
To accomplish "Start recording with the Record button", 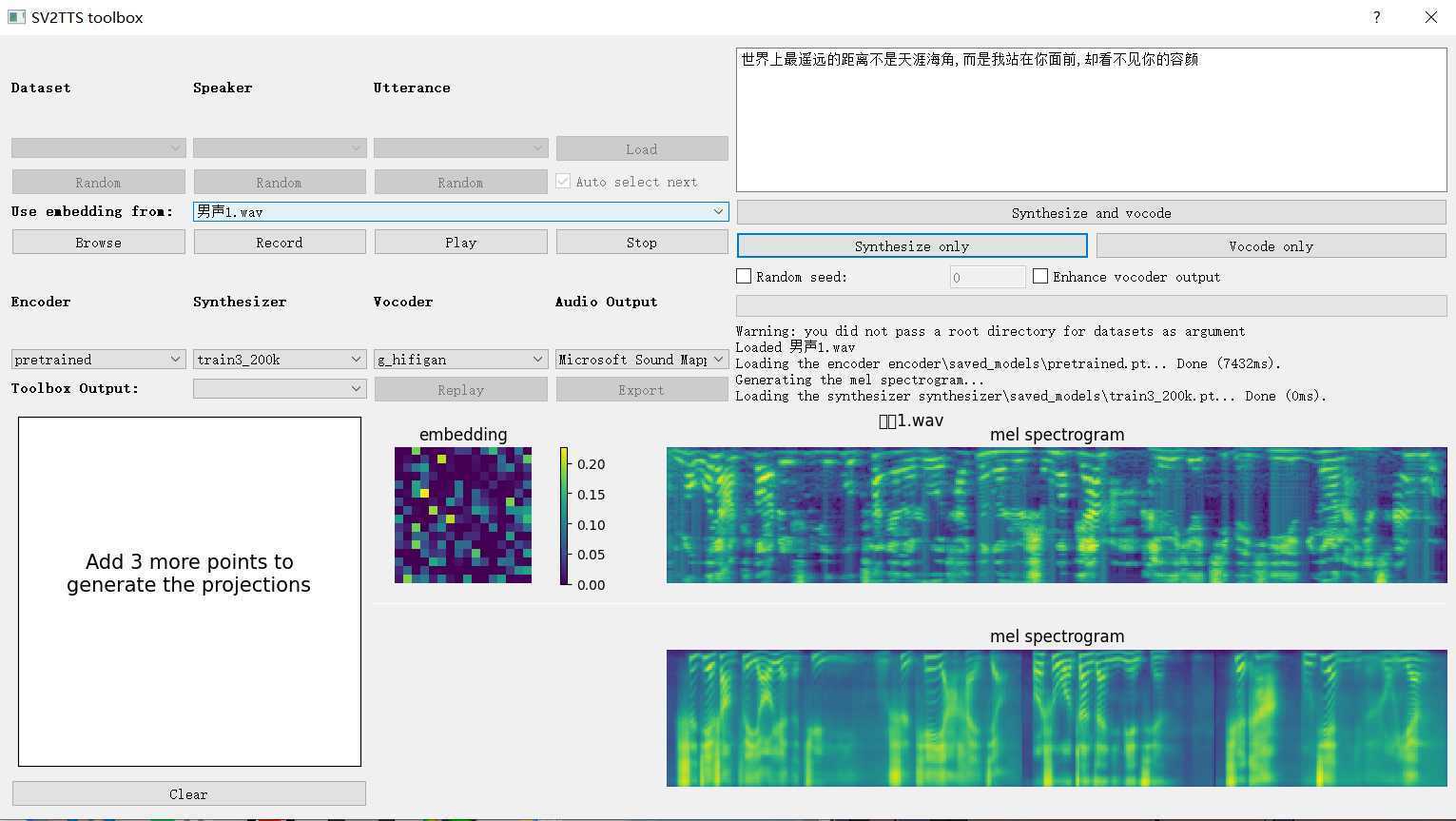I will coord(279,243).
